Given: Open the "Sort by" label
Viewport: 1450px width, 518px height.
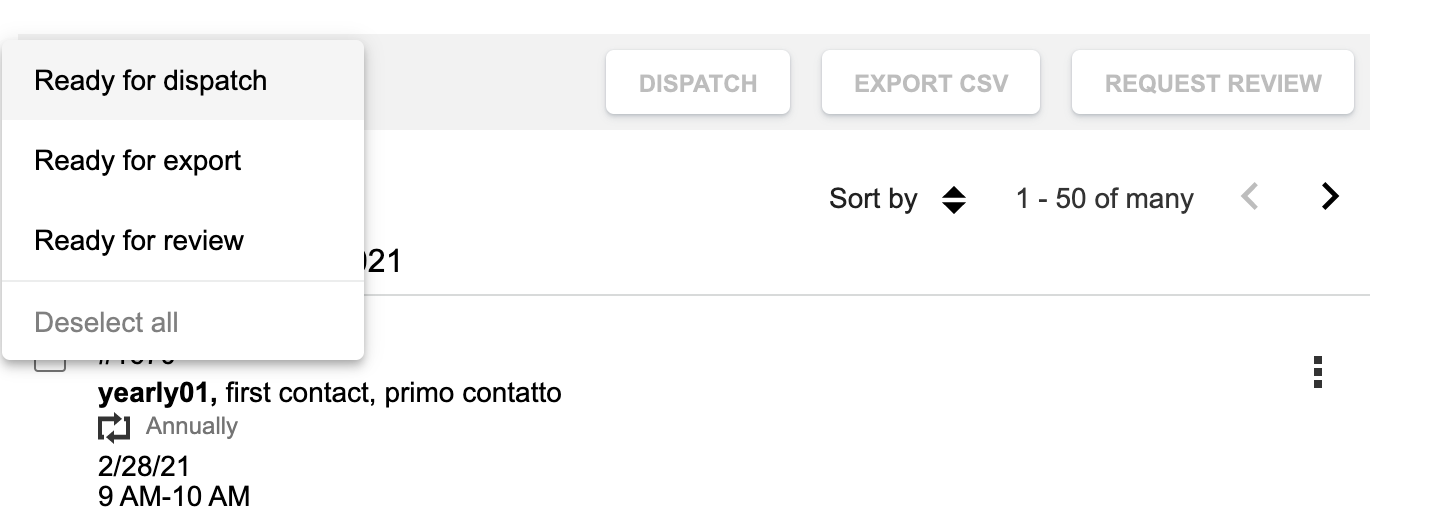Looking at the screenshot, I should click(872, 199).
